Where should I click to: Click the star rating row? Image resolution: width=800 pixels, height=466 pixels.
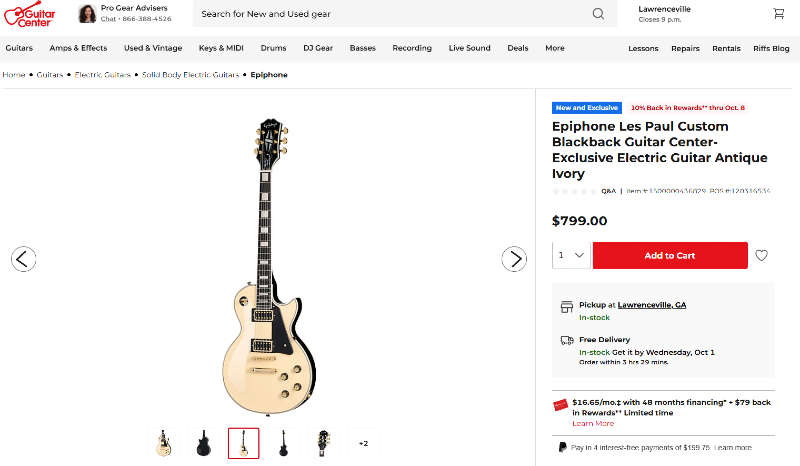574,190
